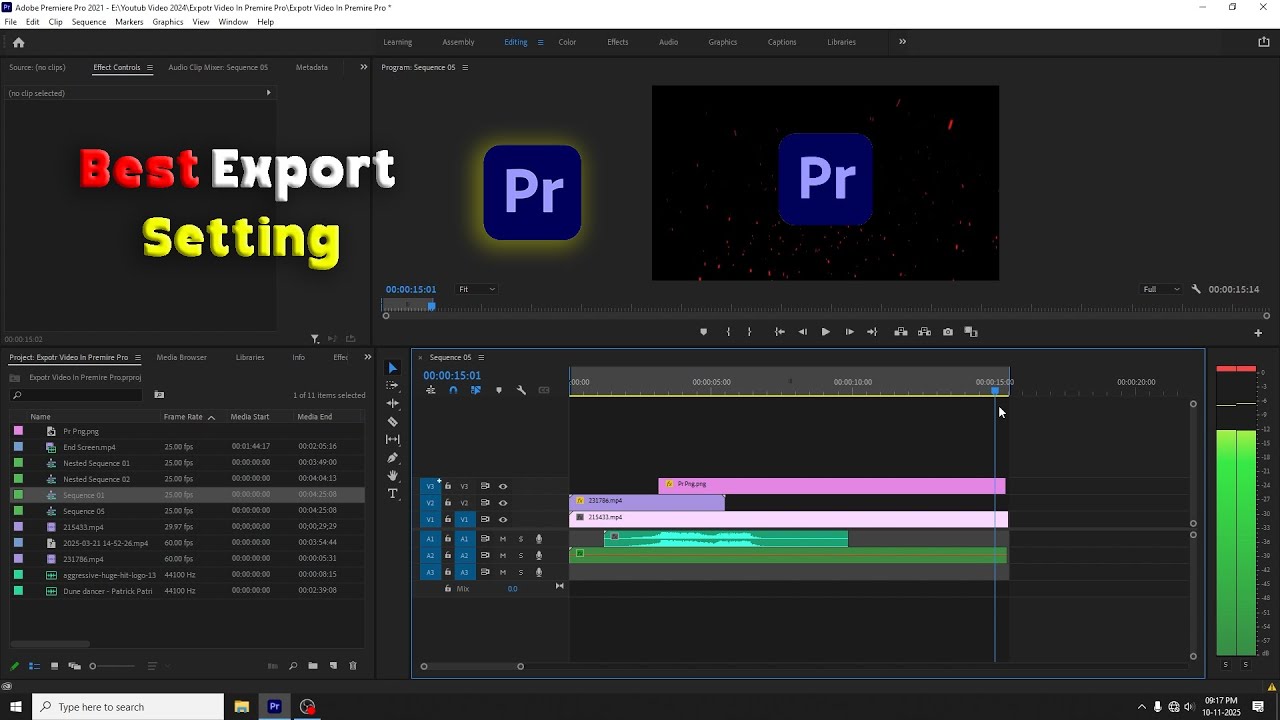Open timeline caption track options

[544, 390]
